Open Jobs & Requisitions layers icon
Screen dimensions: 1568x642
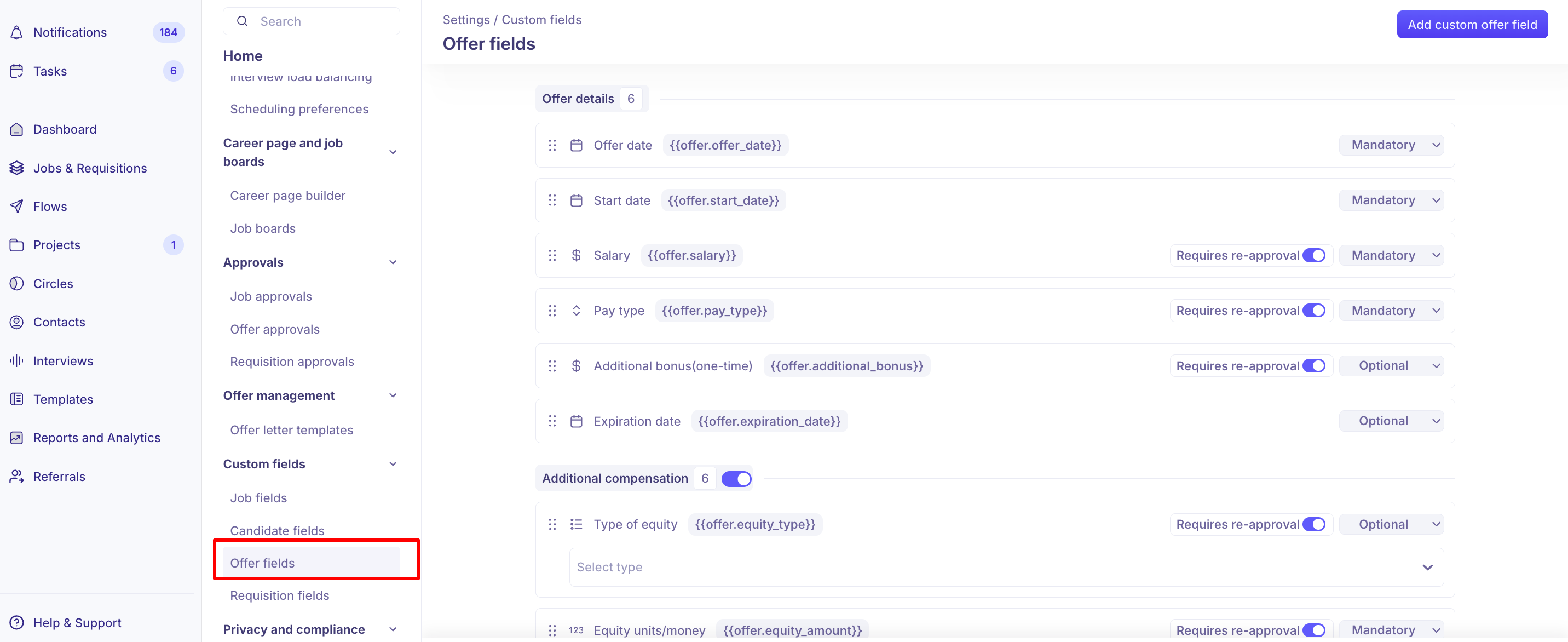click(16, 168)
